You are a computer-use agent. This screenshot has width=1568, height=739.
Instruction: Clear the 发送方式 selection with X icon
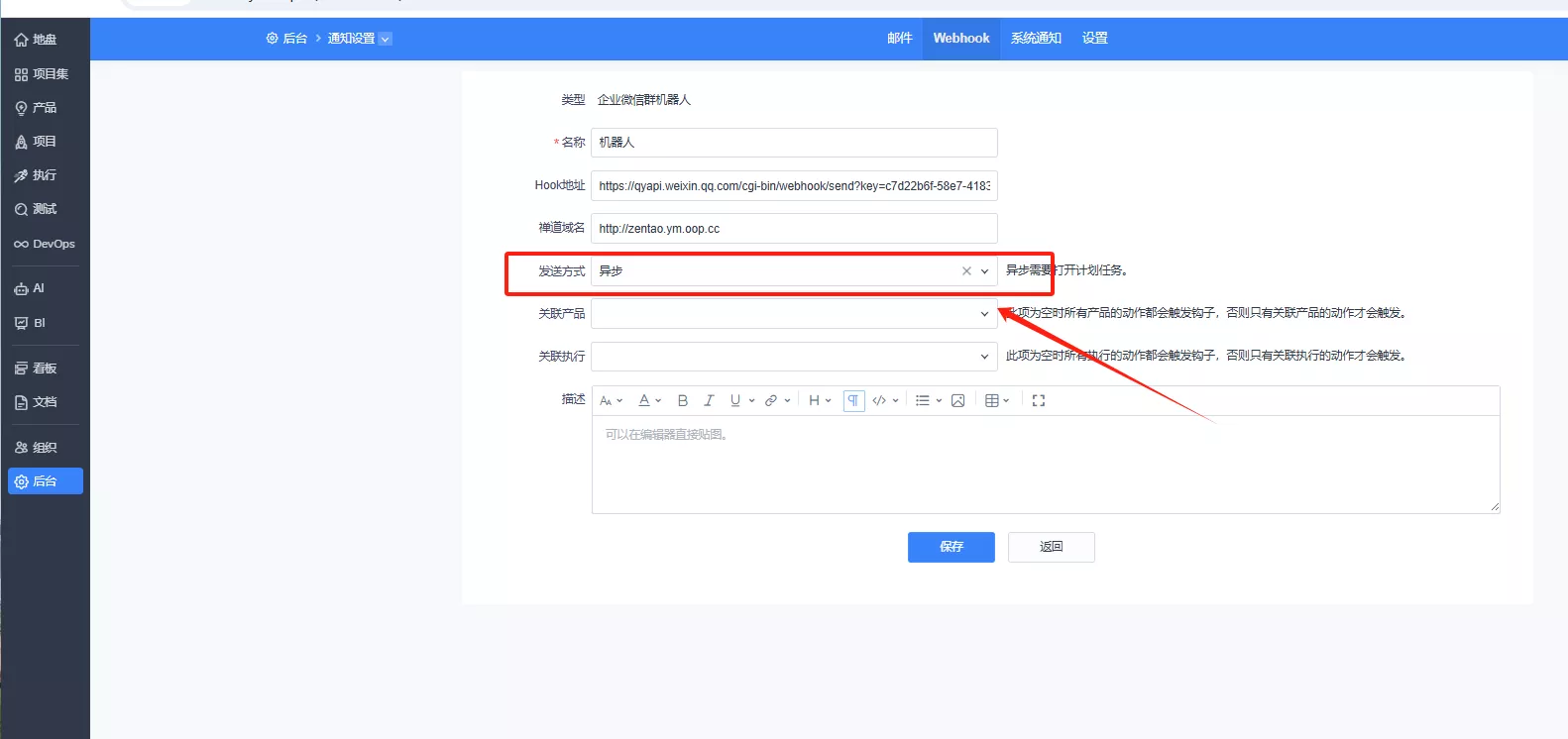966,271
